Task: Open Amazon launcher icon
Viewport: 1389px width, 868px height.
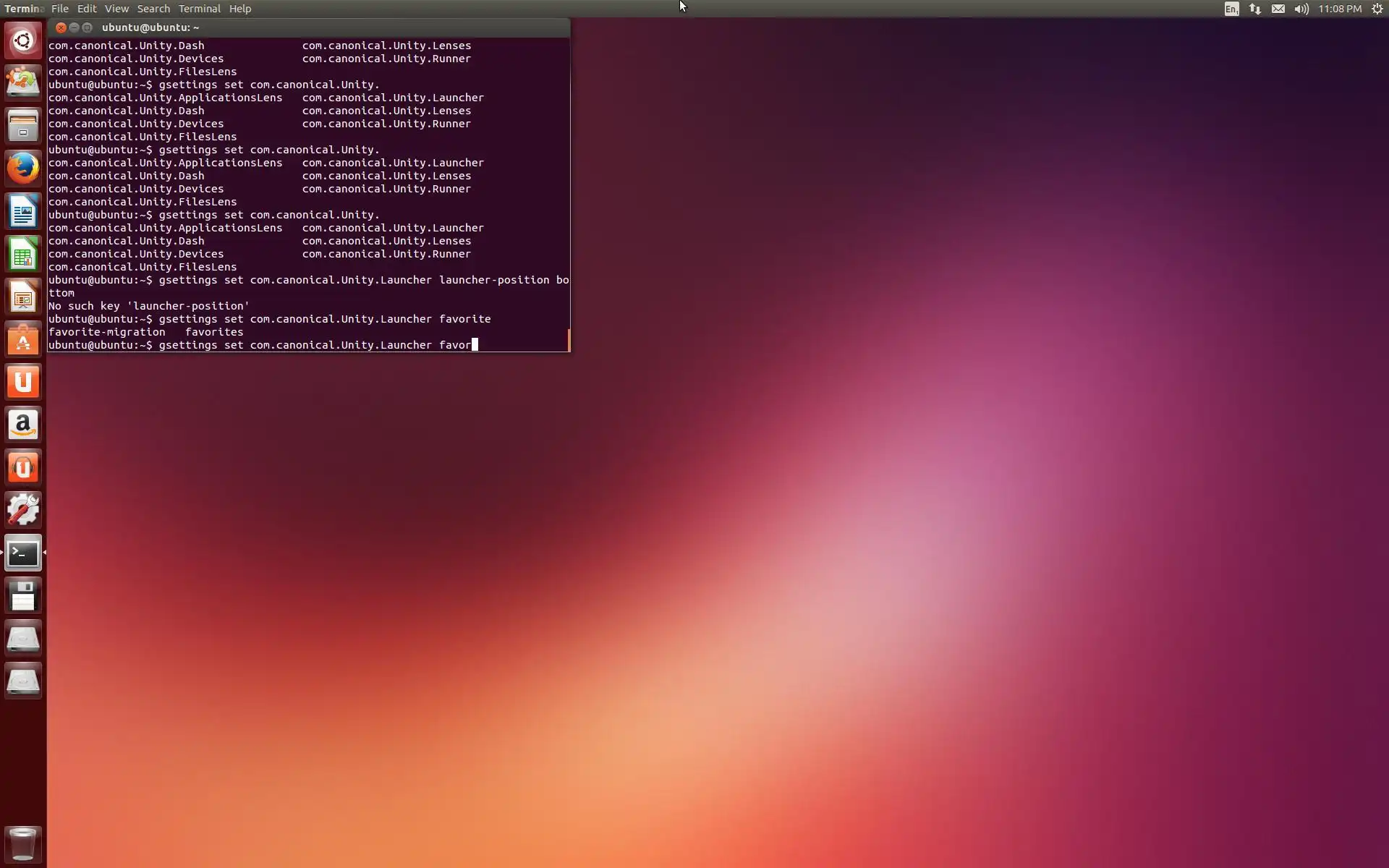Action: coord(23,425)
